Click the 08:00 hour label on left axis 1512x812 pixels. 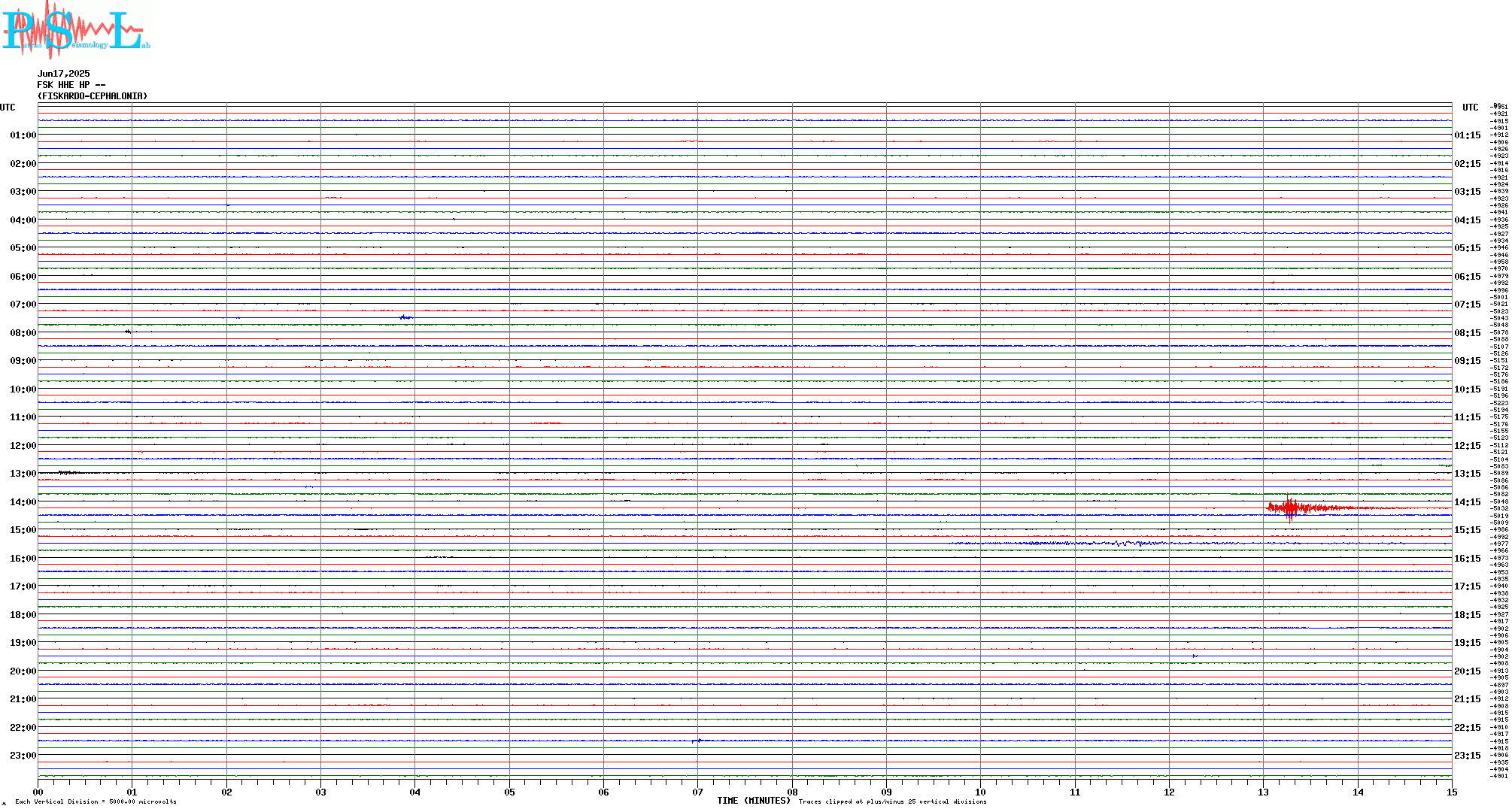click(x=23, y=333)
